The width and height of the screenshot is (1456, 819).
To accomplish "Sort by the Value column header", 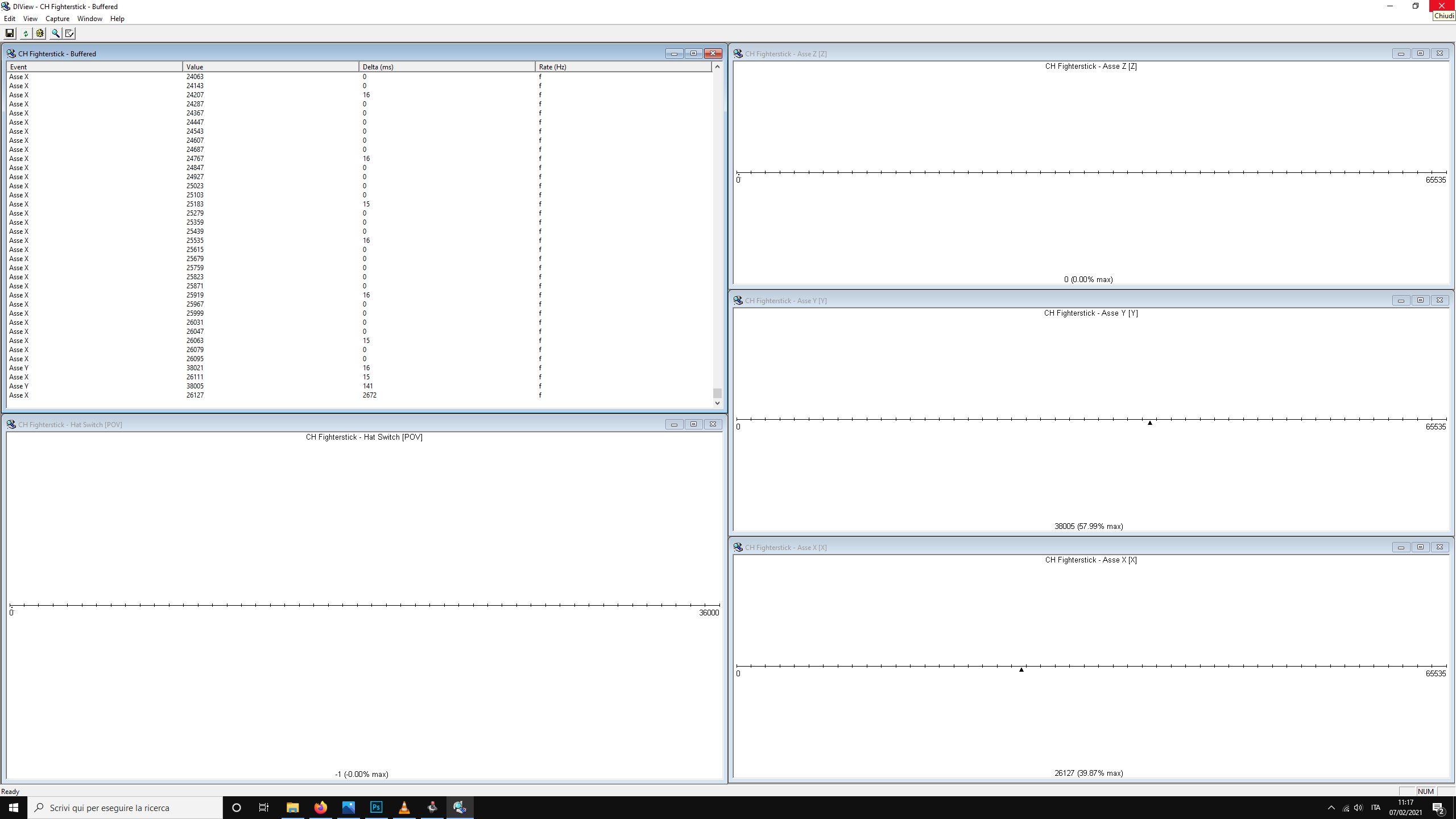I will click(x=271, y=67).
